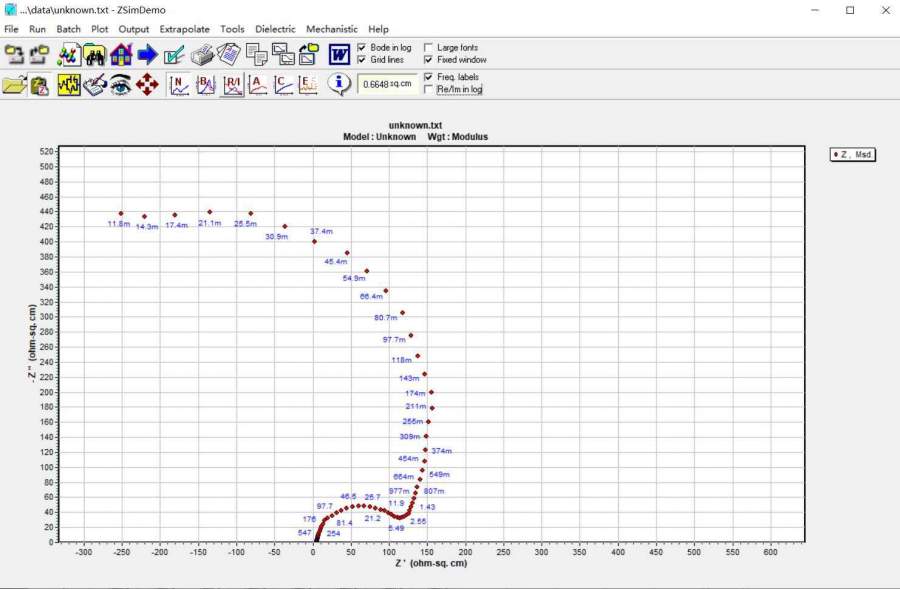
Task: Open the Dielectric menu
Action: point(275,29)
